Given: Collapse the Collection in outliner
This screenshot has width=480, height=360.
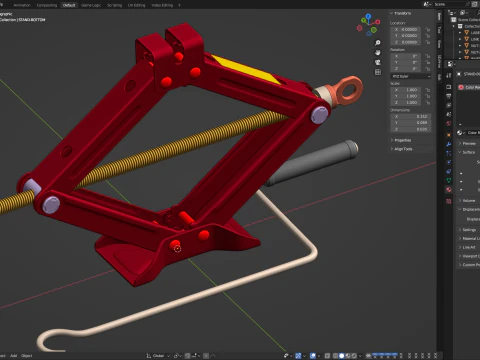Looking at the screenshot, I should click(x=454, y=26).
